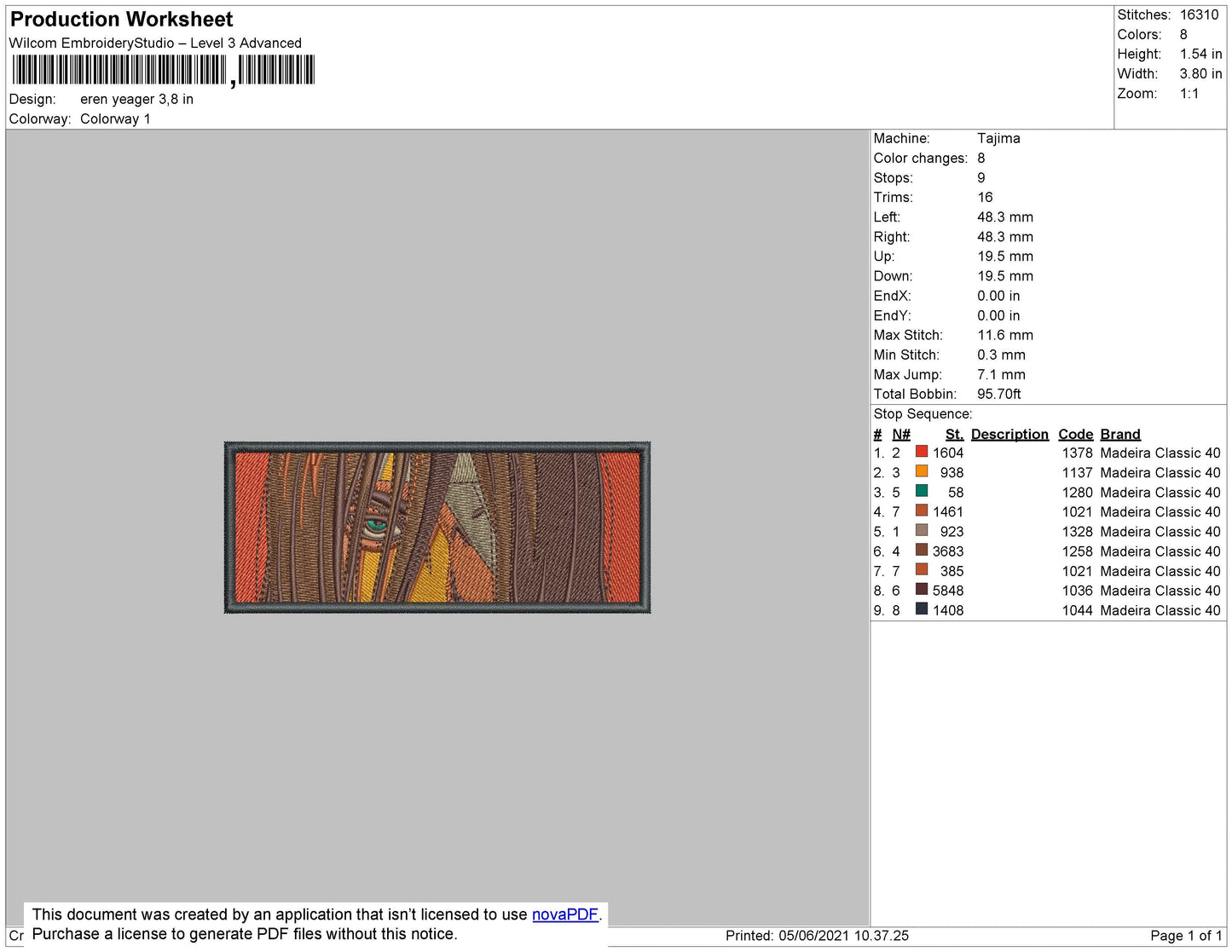This screenshot has height=952, width=1232.
Task: Click the Stitches value '16310'
Action: (x=1200, y=14)
